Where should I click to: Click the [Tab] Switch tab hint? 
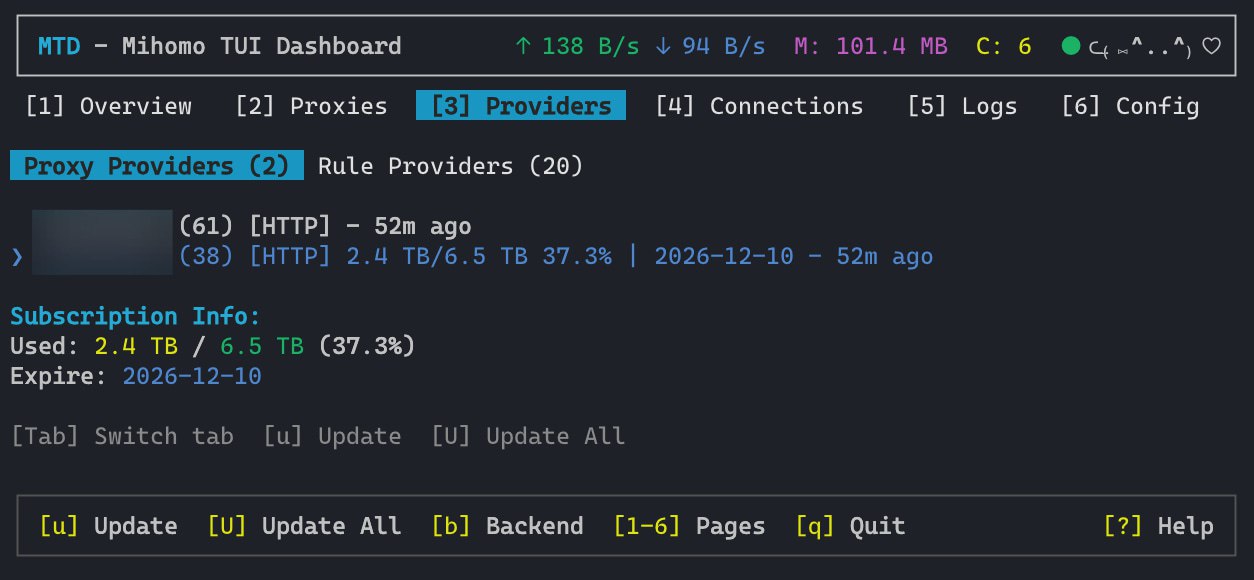(x=122, y=436)
